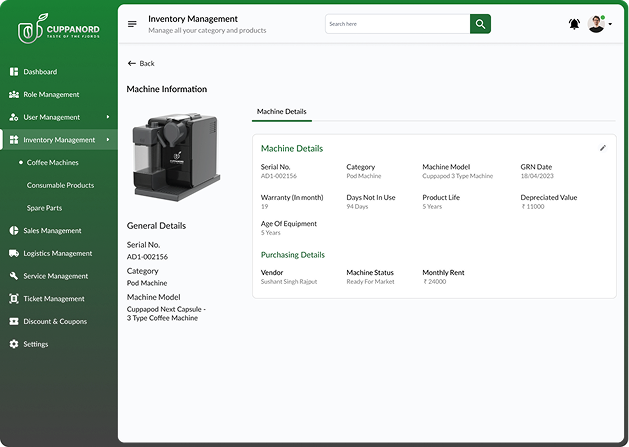
Task: Select Spare Parts submenu item
Action: click(x=45, y=208)
